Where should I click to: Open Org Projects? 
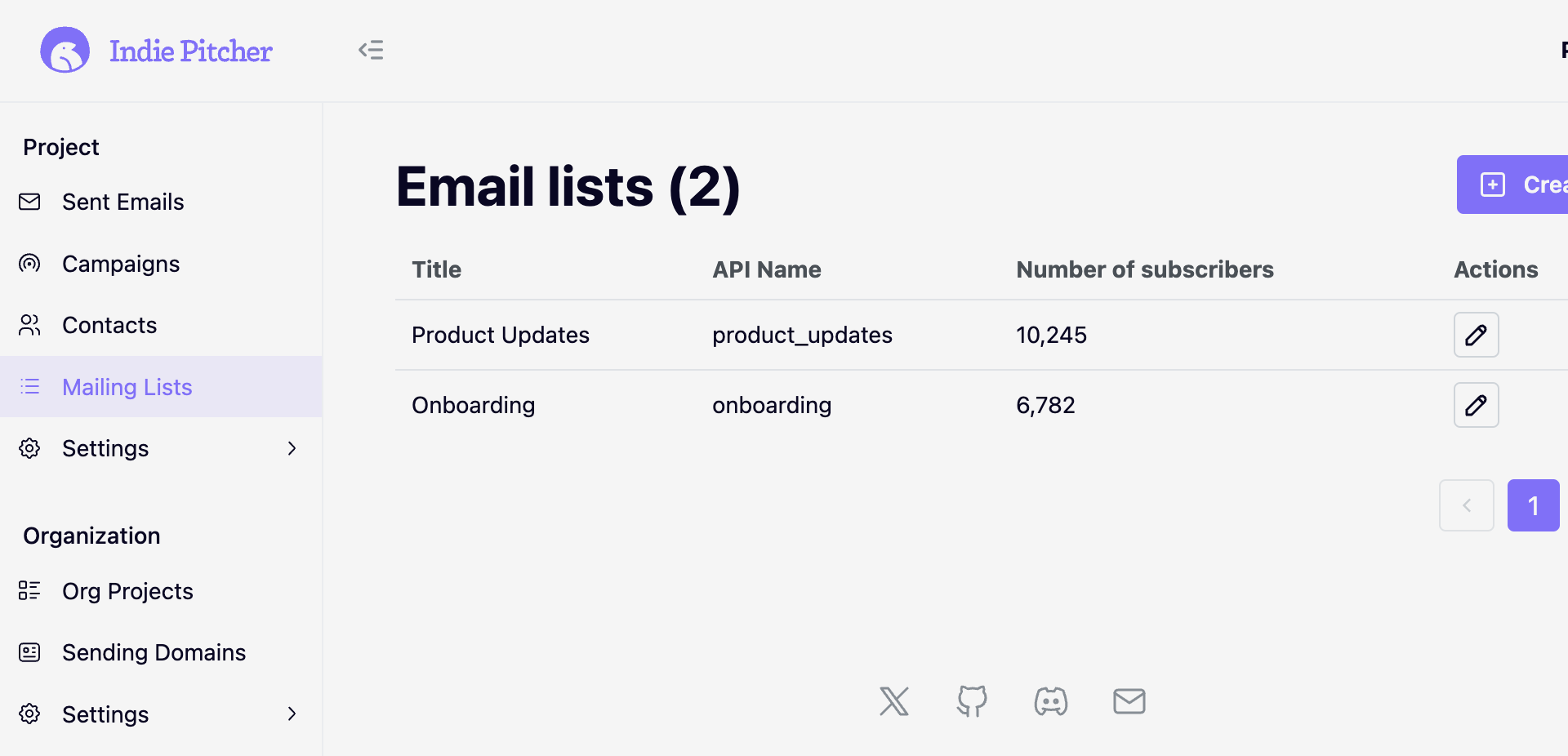point(128,590)
